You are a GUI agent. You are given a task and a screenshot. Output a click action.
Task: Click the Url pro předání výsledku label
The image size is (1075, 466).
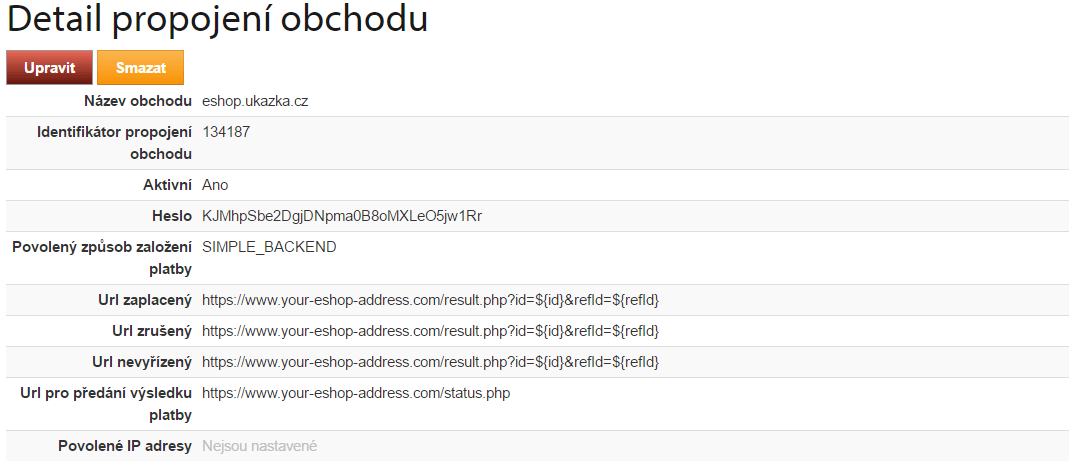[x=106, y=404]
